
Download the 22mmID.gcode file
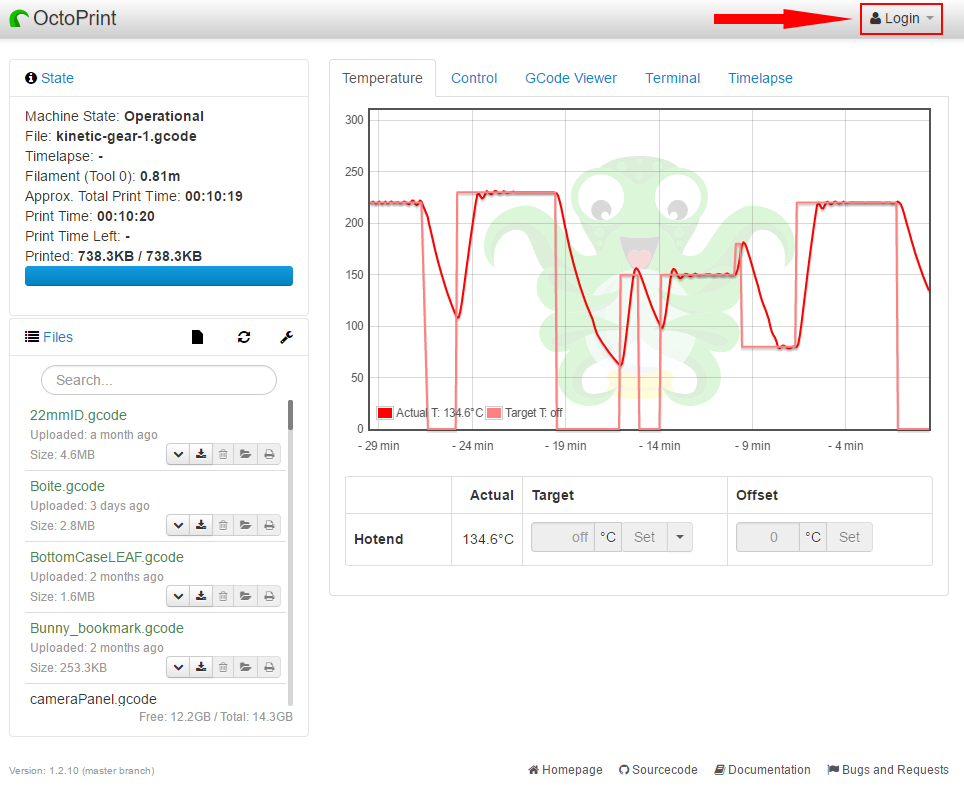click(x=201, y=454)
